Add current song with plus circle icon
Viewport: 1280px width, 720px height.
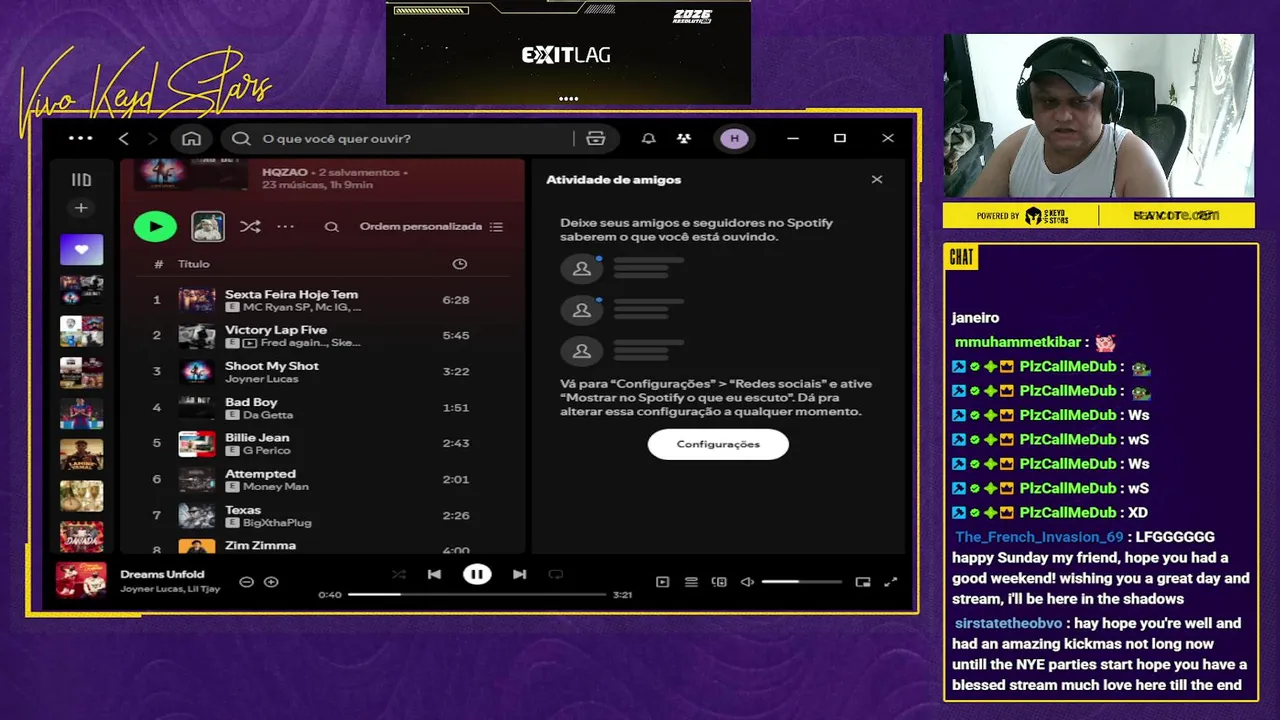tap(271, 582)
